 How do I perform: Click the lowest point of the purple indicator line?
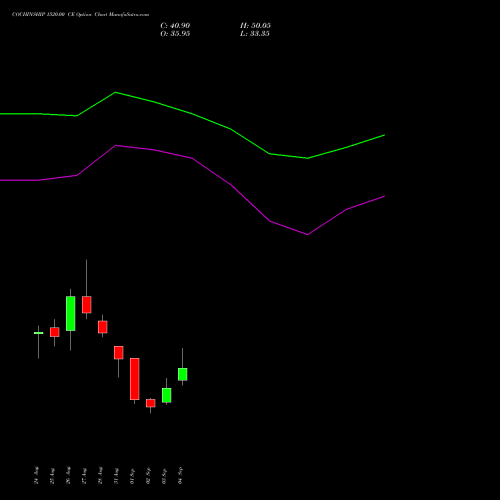307,235
